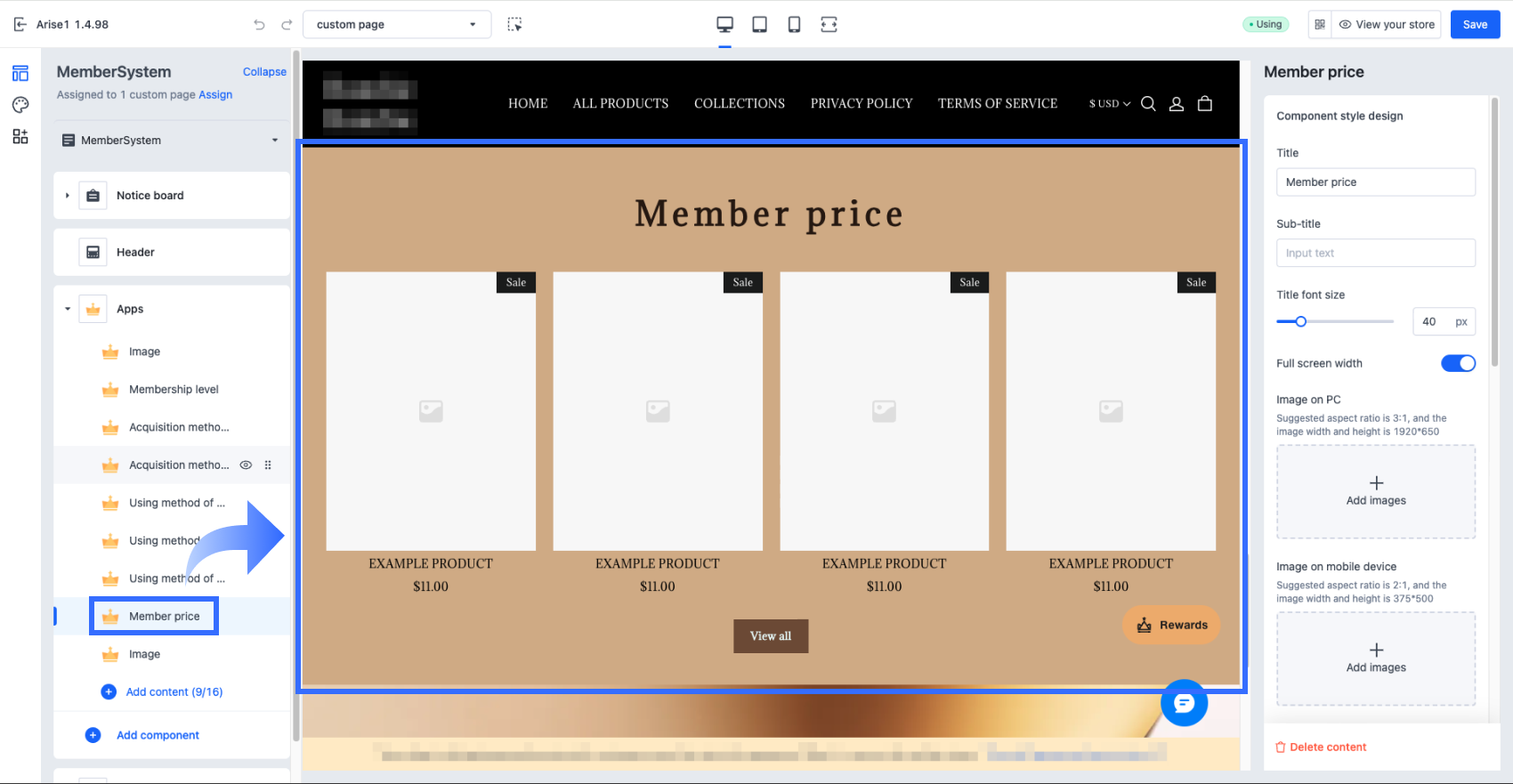Switch preview to tablet landscape view
Screen dimensions: 1513x784
point(760,24)
